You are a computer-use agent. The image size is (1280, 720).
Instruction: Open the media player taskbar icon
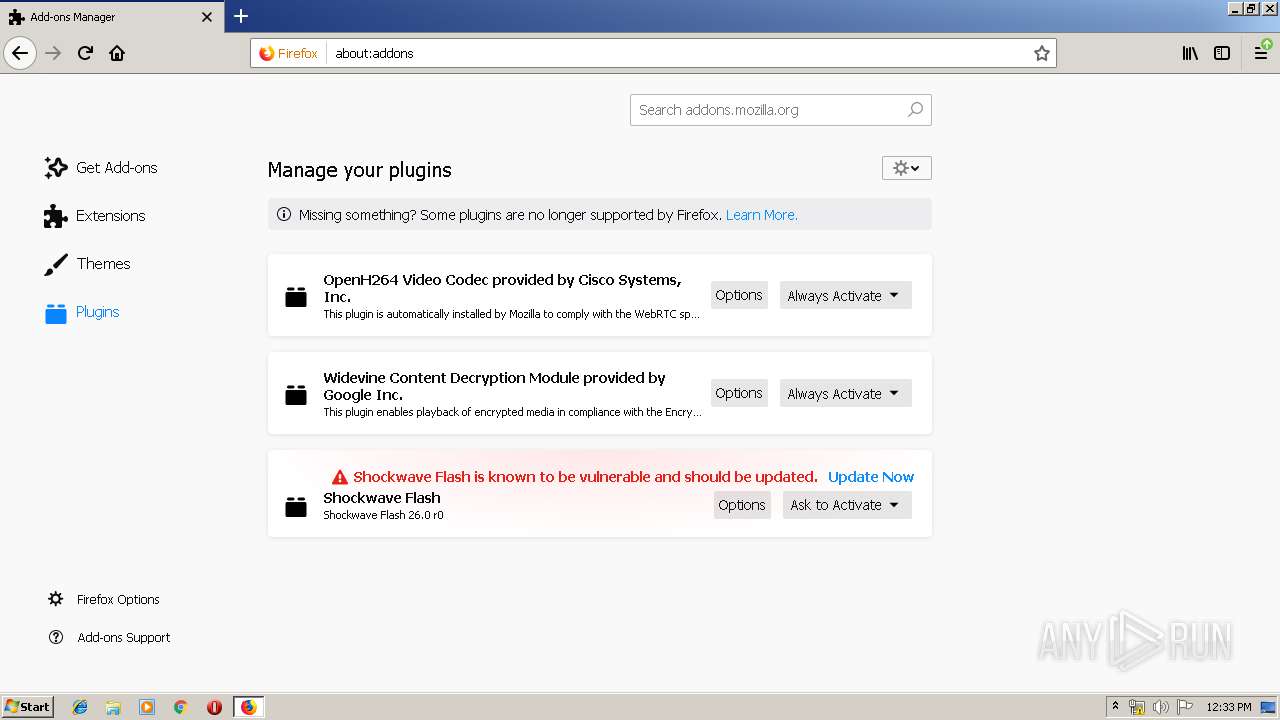147,707
